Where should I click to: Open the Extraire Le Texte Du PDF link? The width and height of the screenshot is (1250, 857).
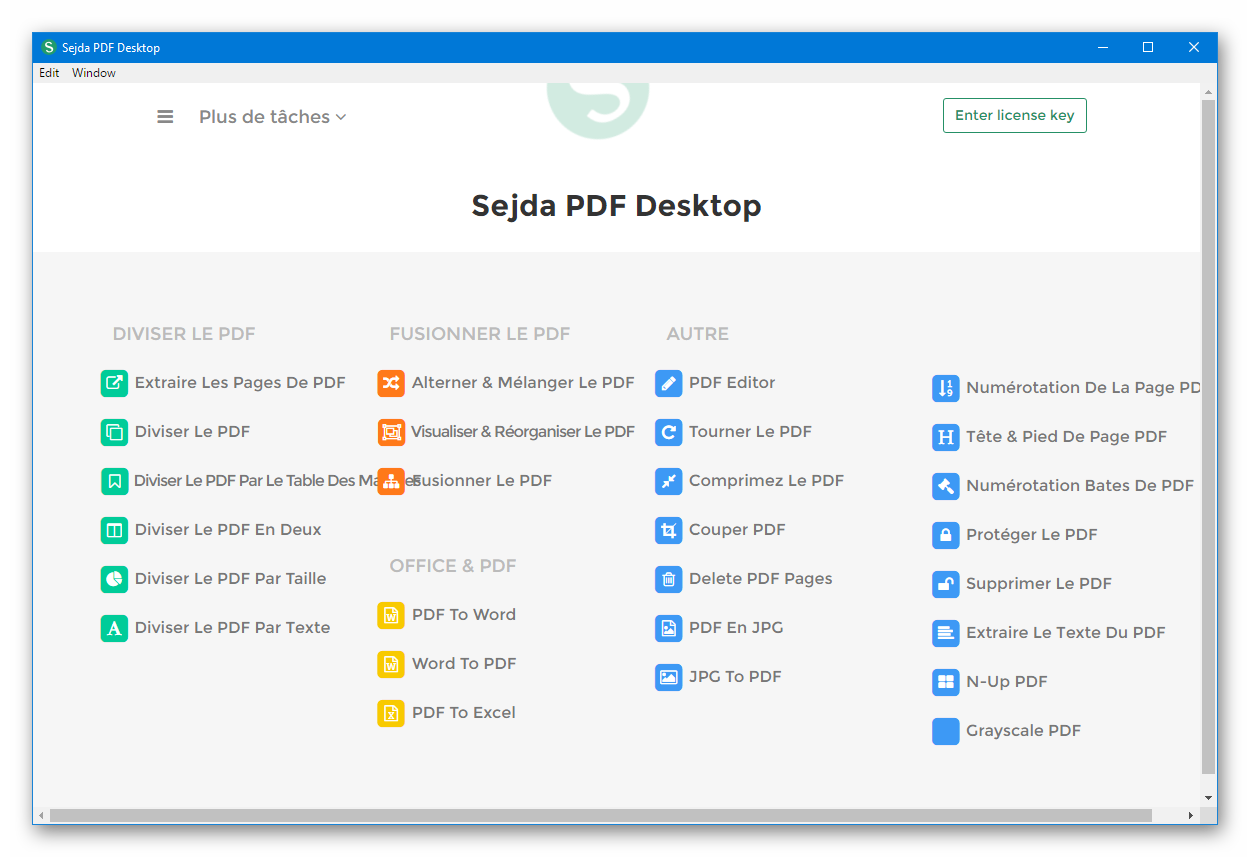[x=1065, y=633]
